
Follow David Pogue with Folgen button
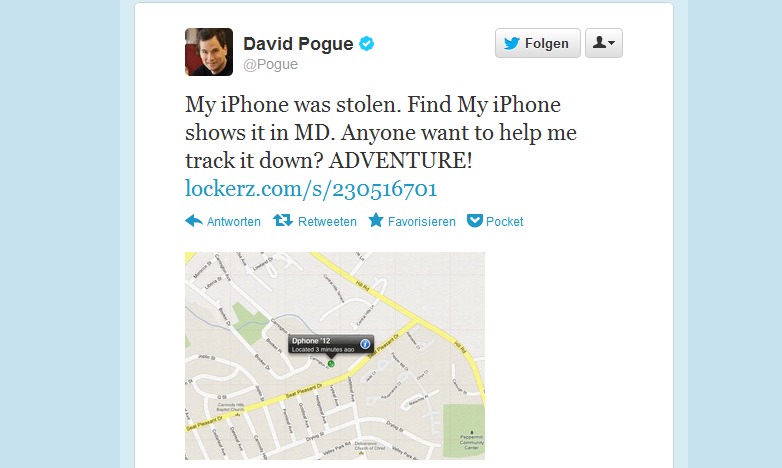tap(538, 43)
